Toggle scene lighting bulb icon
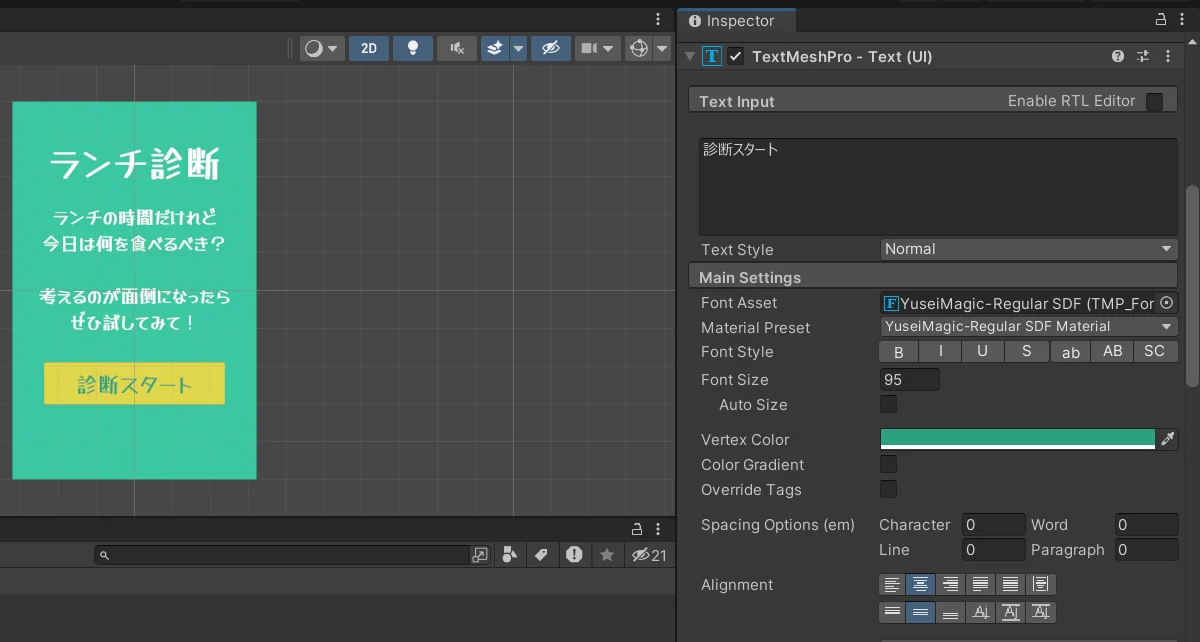1200x642 pixels. (x=412, y=48)
